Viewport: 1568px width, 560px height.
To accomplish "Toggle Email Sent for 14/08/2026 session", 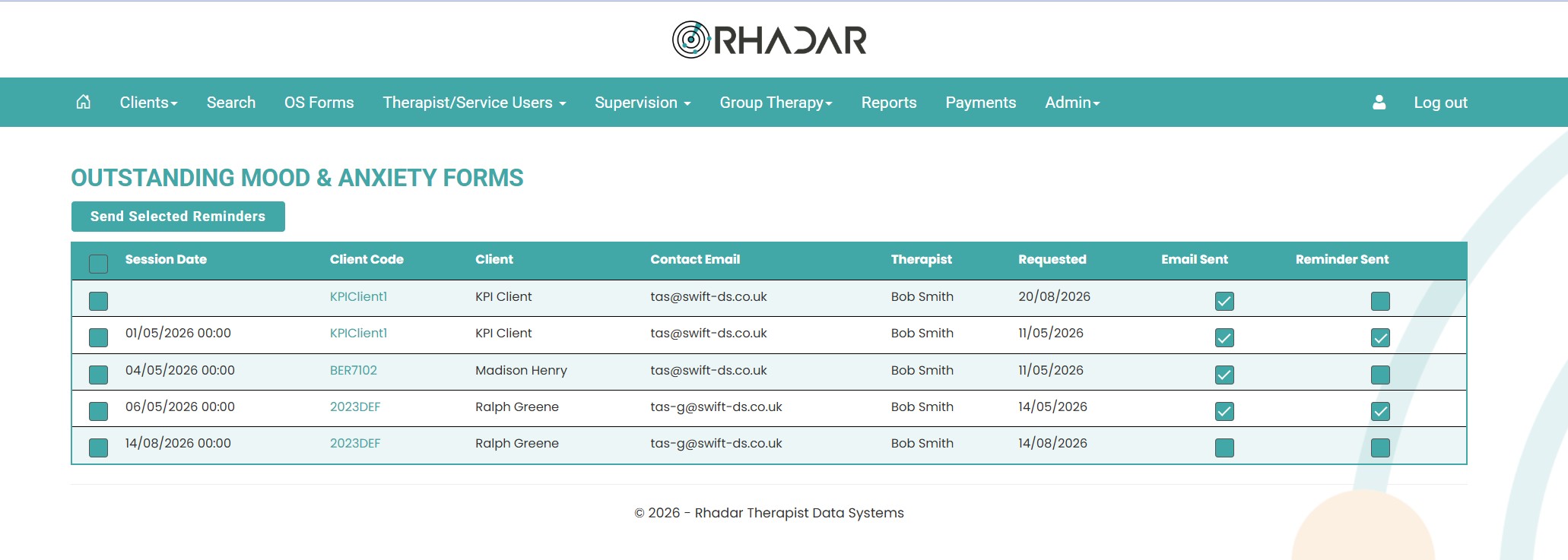I will pos(1224,448).
